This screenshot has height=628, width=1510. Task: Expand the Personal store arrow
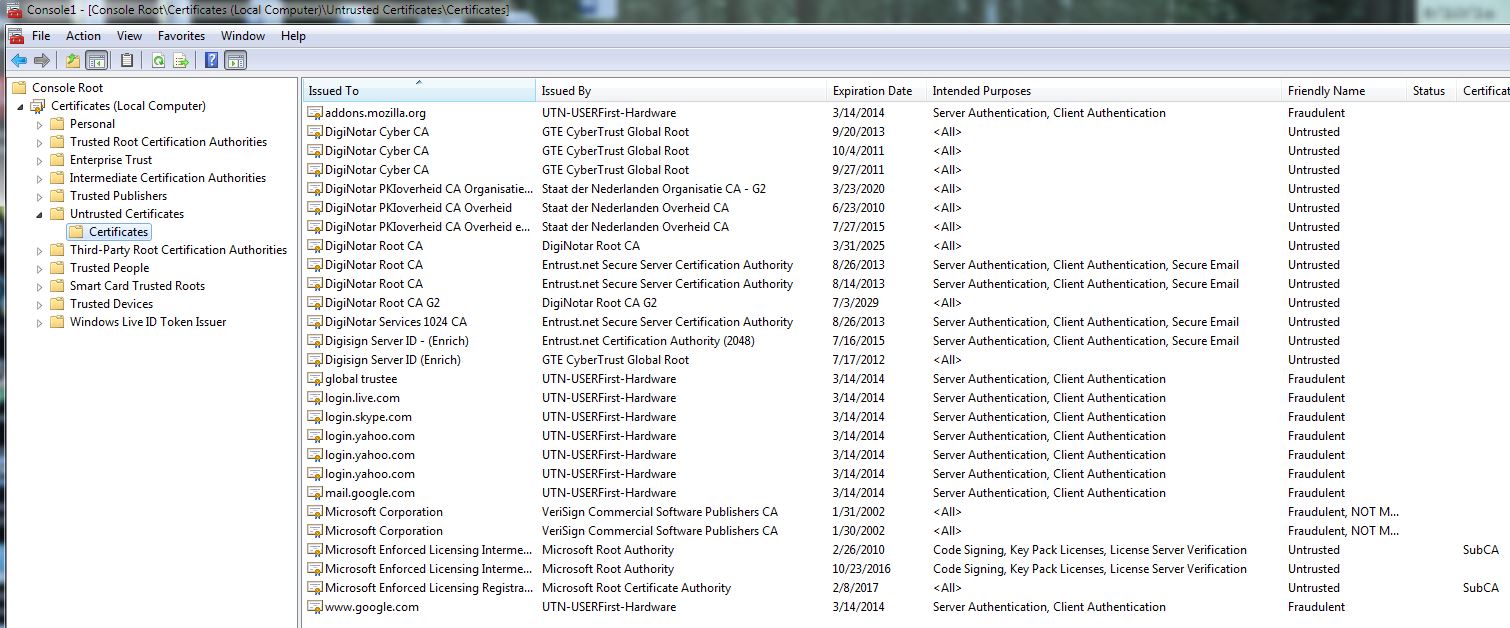tap(40, 124)
